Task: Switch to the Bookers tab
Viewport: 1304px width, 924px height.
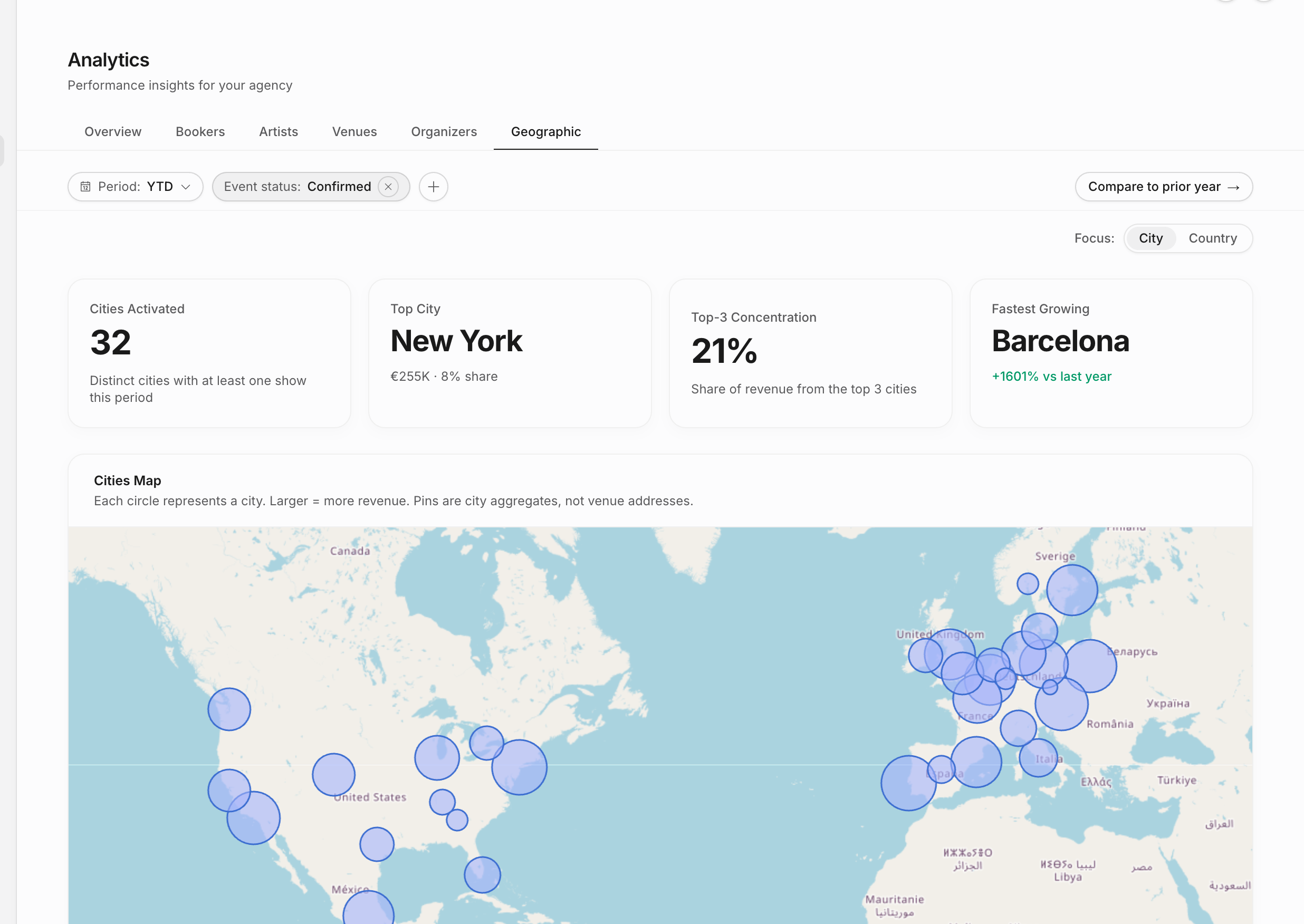Action: (200, 131)
